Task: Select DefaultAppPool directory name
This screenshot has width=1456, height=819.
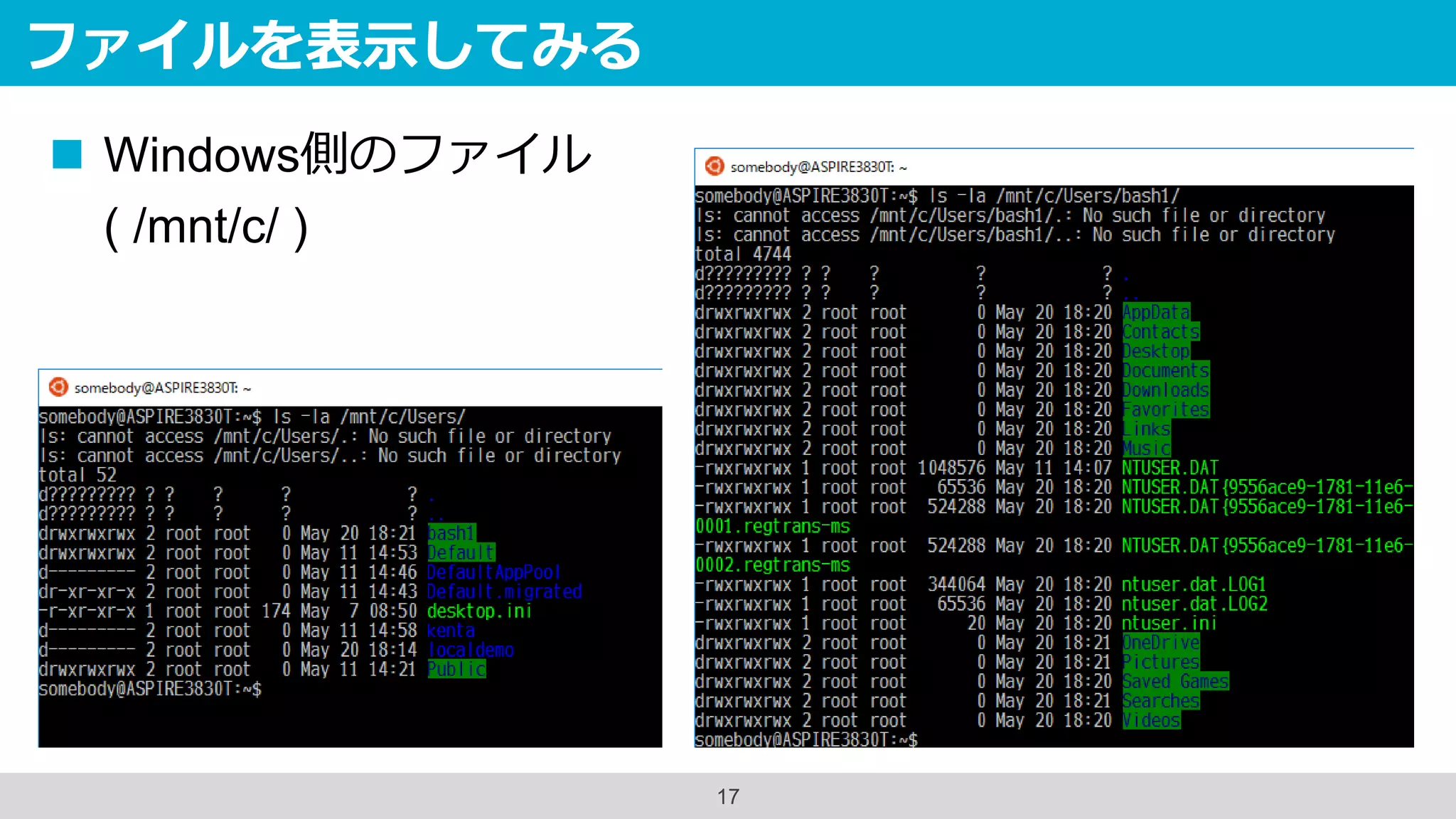Action: point(494,572)
